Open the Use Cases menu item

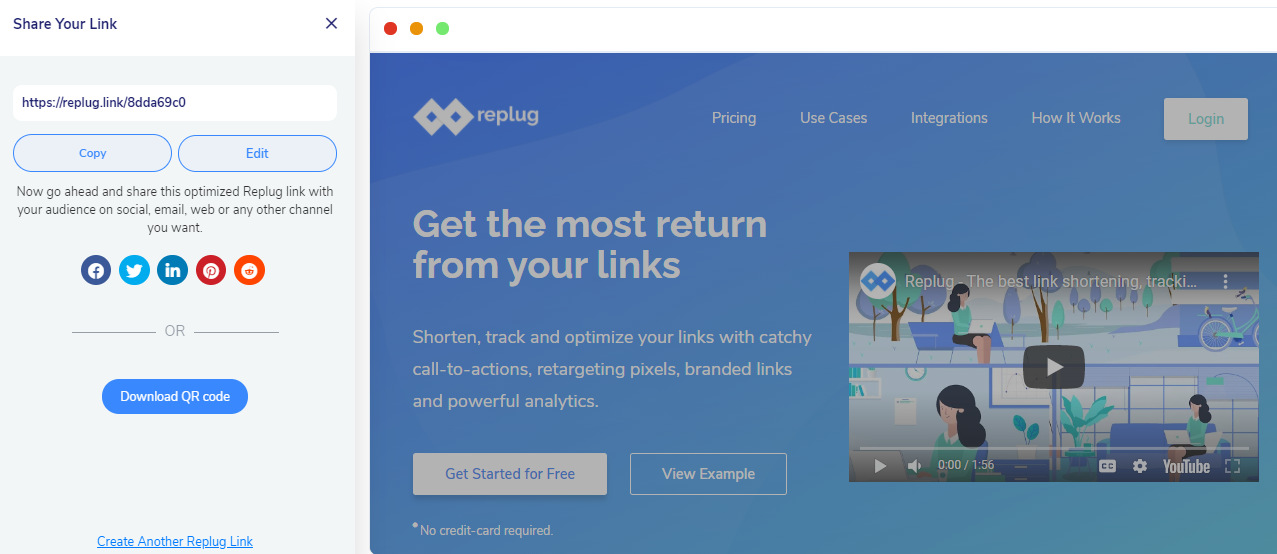834,118
